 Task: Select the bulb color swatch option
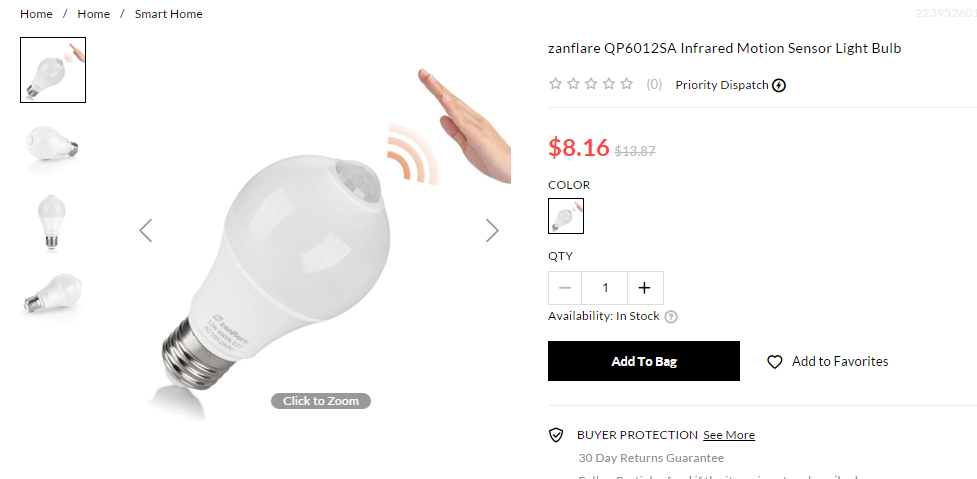pyautogui.click(x=566, y=216)
